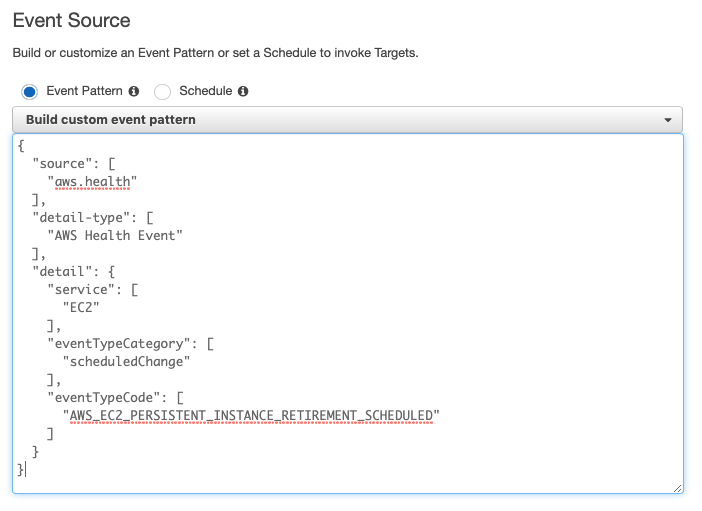
Task: Click the AWS_EC2_PERSISTENT_INSTANCE_RETIREMENT_SCHEDULED code
Action: 251,415
